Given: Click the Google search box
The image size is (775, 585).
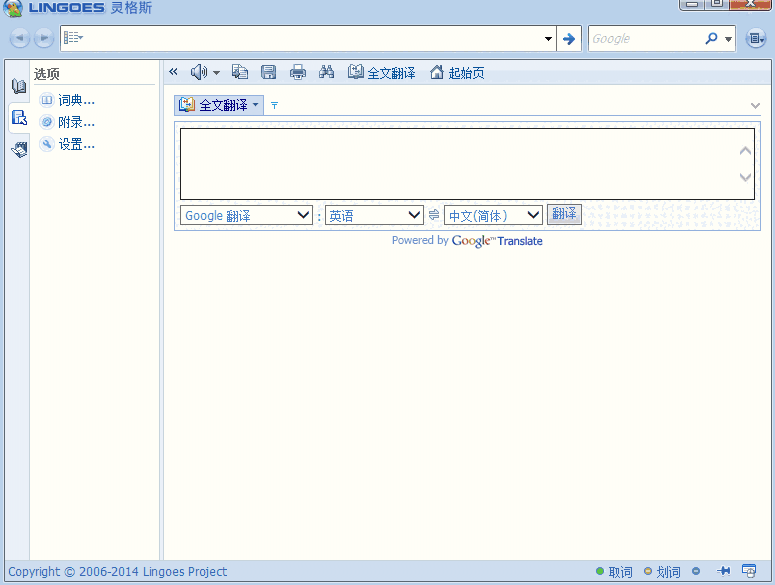Looking at the screenshot, I should pyautogui.click(x=645, y=39).
